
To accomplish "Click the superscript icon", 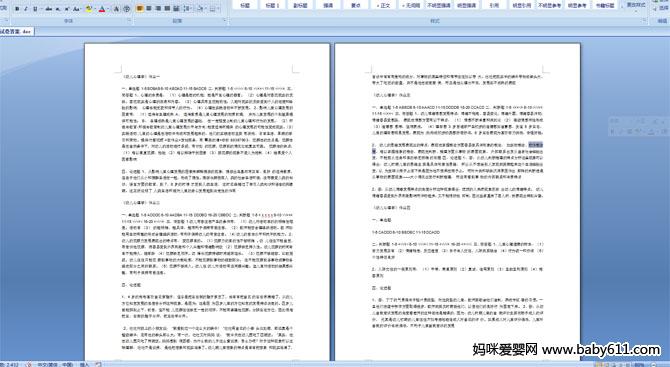I will click(x=67, y=9).
